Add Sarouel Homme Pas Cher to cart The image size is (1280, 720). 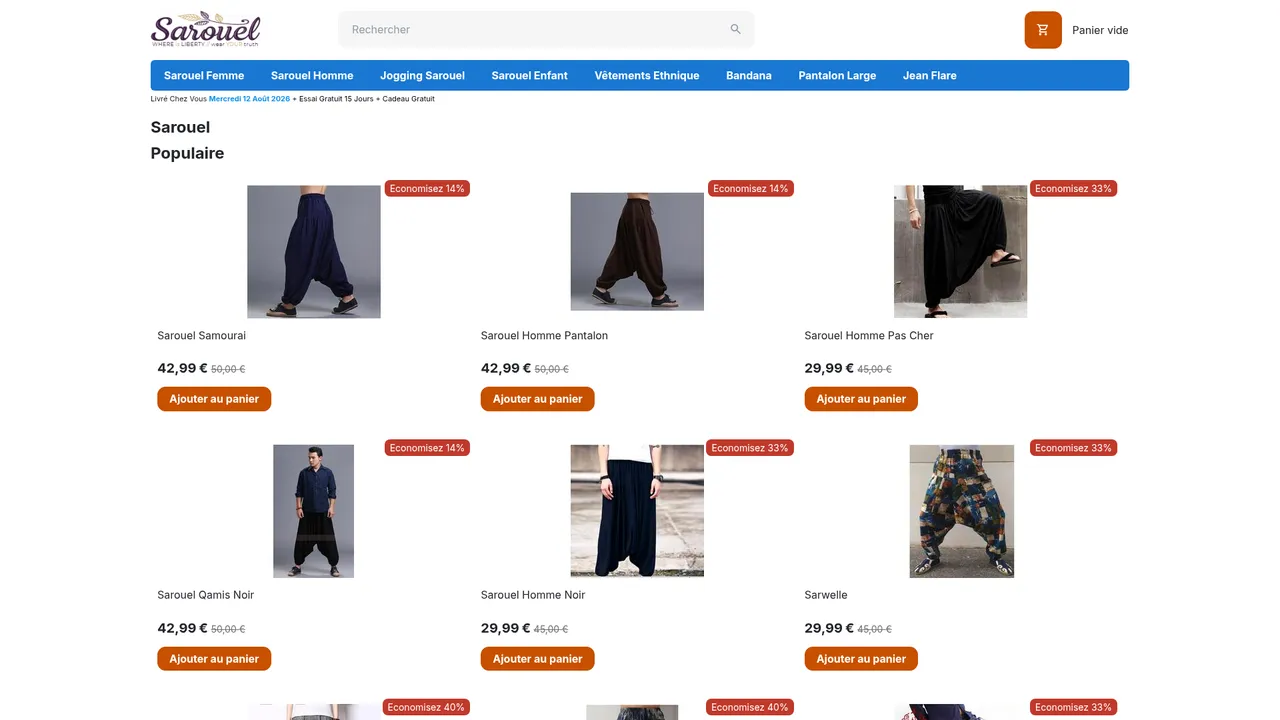tap(861, 399)
